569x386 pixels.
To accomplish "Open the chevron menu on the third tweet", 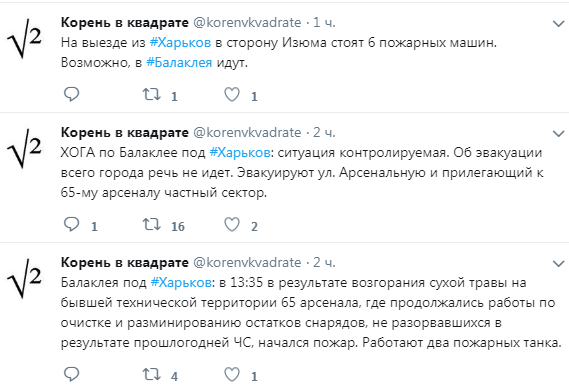I will [x=558, y=264].
